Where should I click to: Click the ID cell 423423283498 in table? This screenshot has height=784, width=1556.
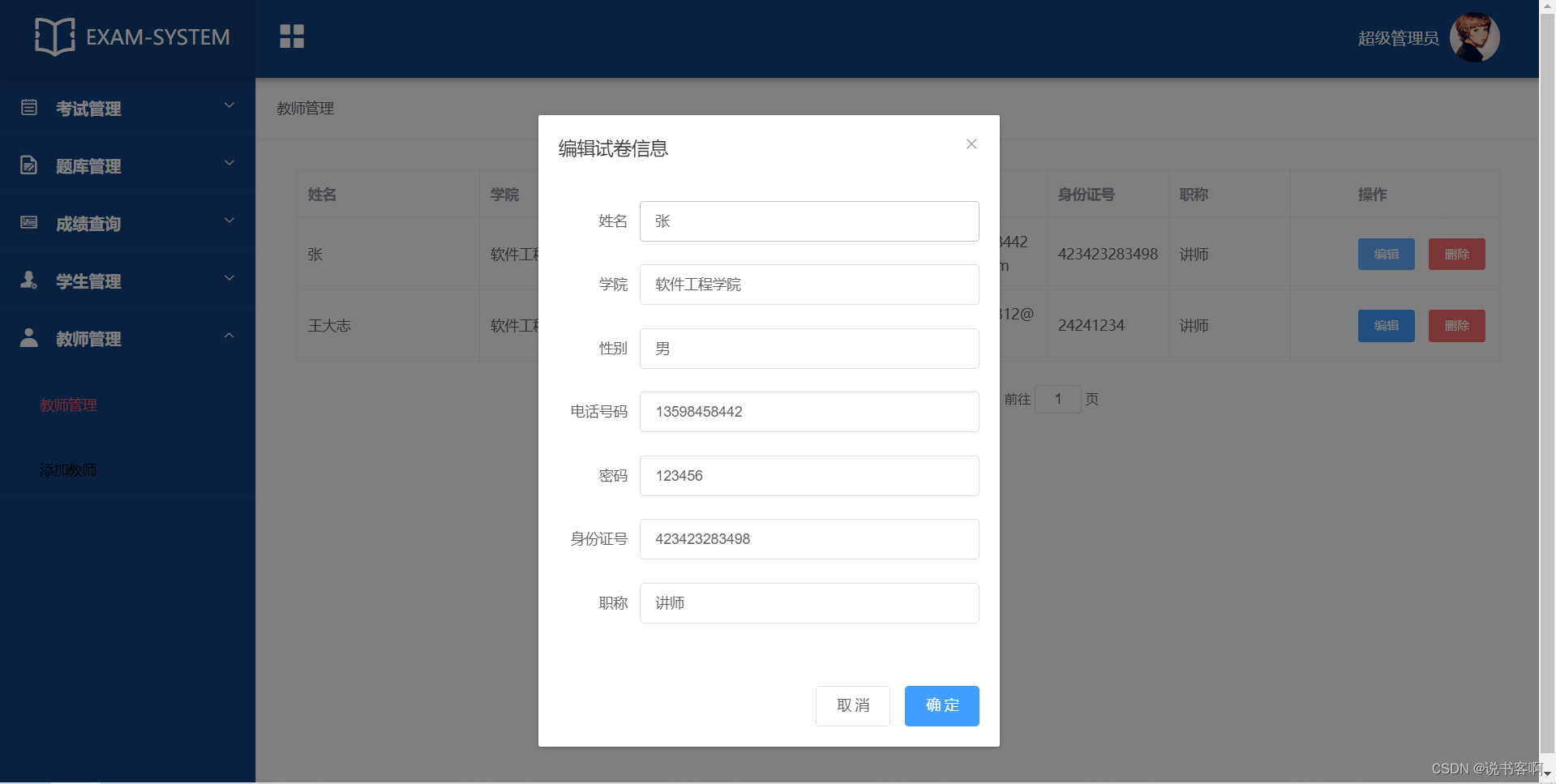1108,254
